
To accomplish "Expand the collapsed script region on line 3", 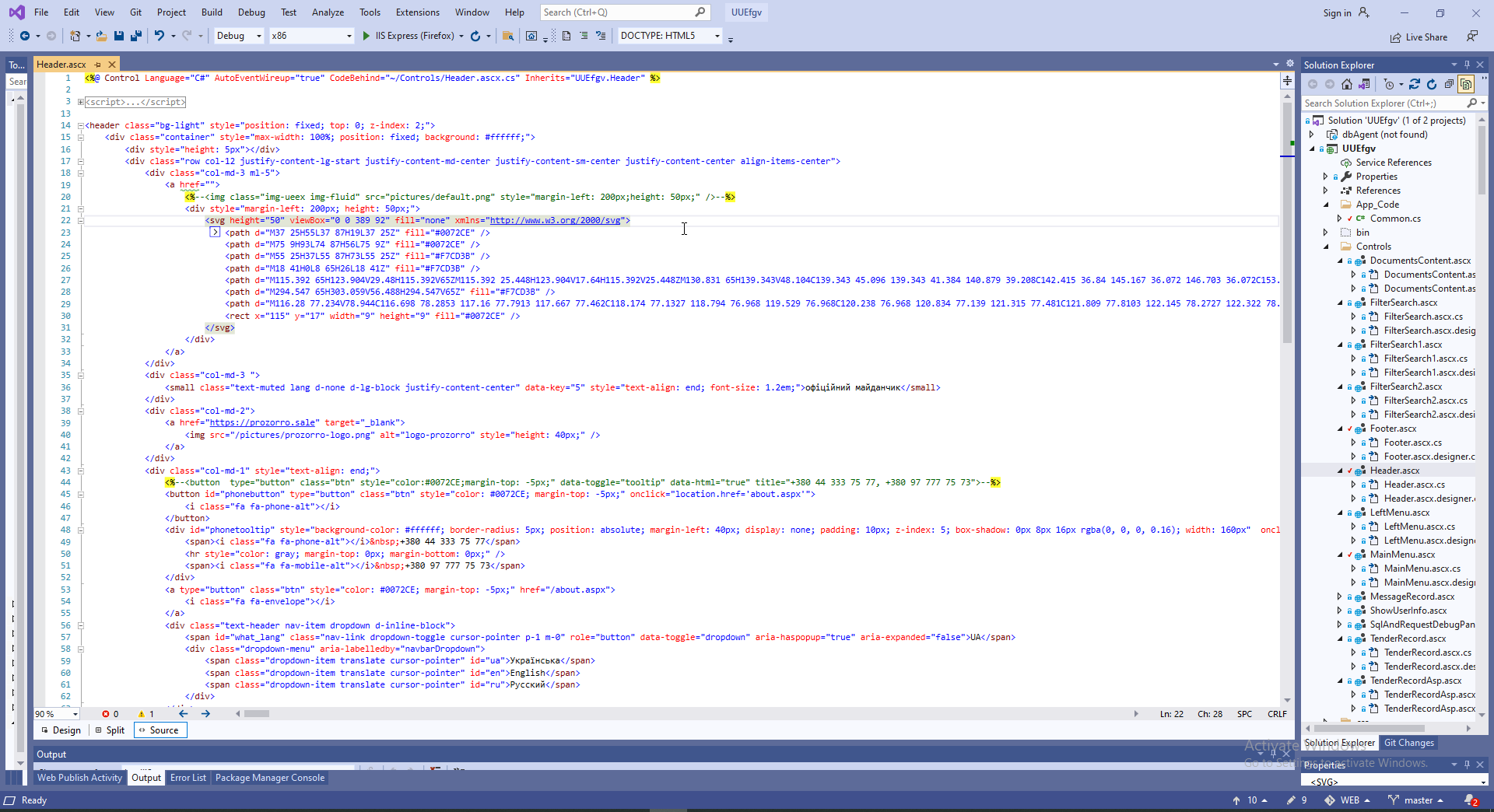I will coord(80,102).
